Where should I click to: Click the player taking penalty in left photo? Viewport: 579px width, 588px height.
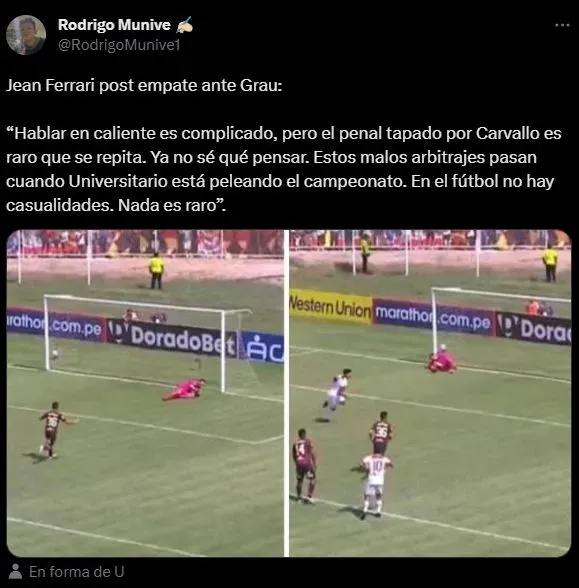54,430
